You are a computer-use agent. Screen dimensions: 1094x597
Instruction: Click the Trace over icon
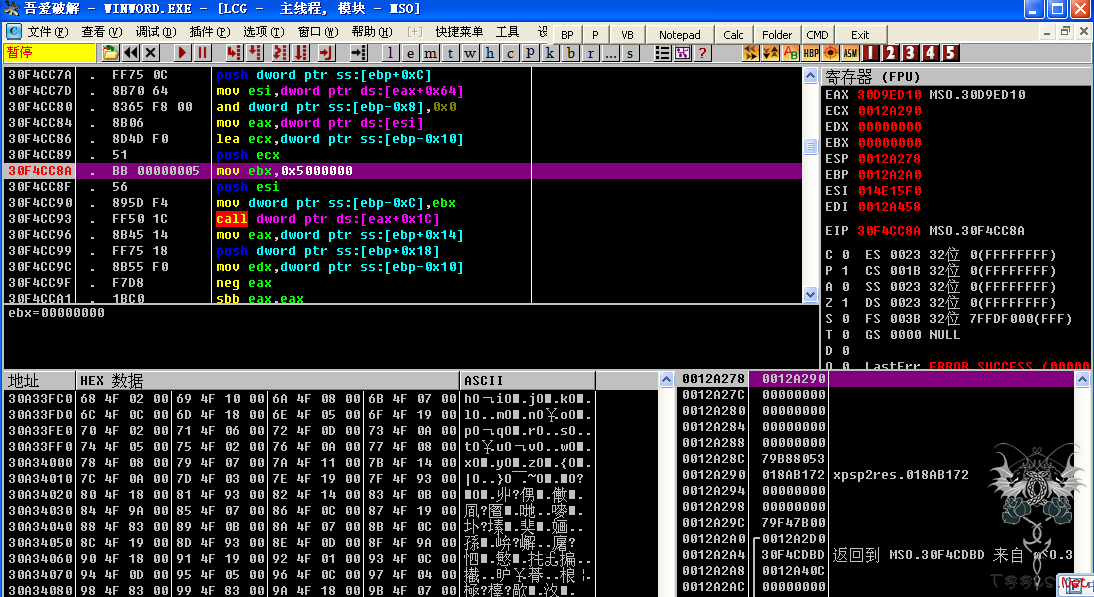pyautogui.click(x=301, y=53)
